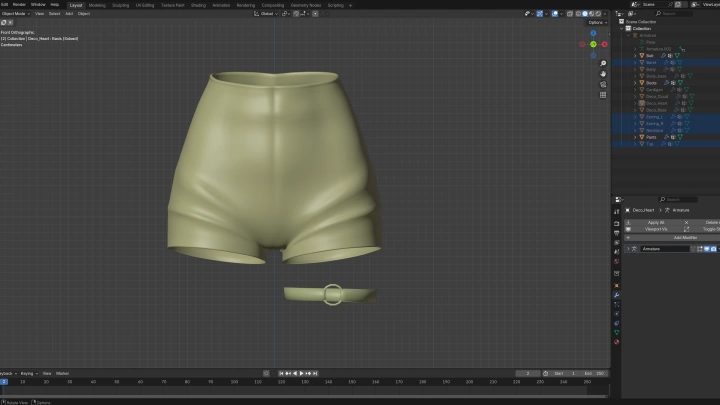Toggle X-ray mode in viewport header
Image resolution: width=720 pixels, height=405 pixels.
point(570,14)
